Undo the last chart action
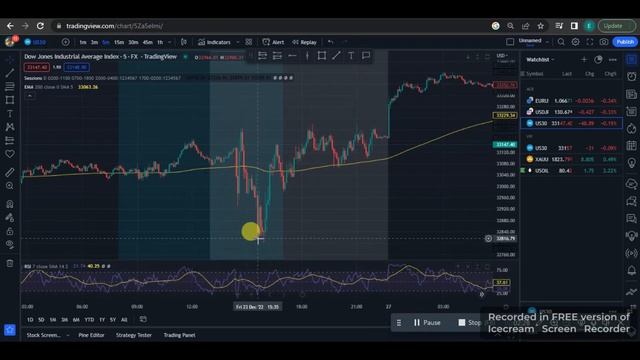Viewport: 640px width, 360px height. 331,42
